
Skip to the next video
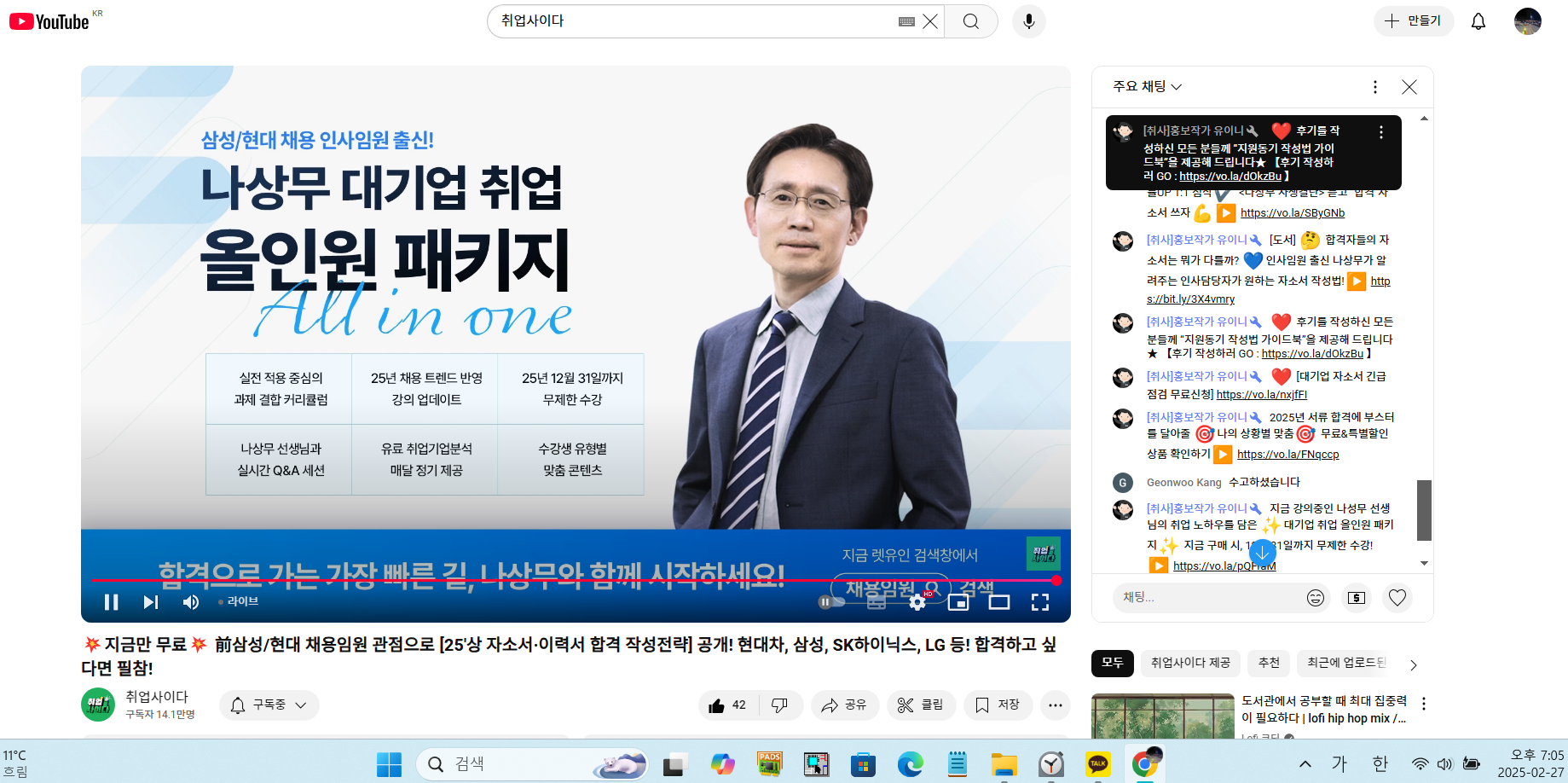tap(151, 602)
